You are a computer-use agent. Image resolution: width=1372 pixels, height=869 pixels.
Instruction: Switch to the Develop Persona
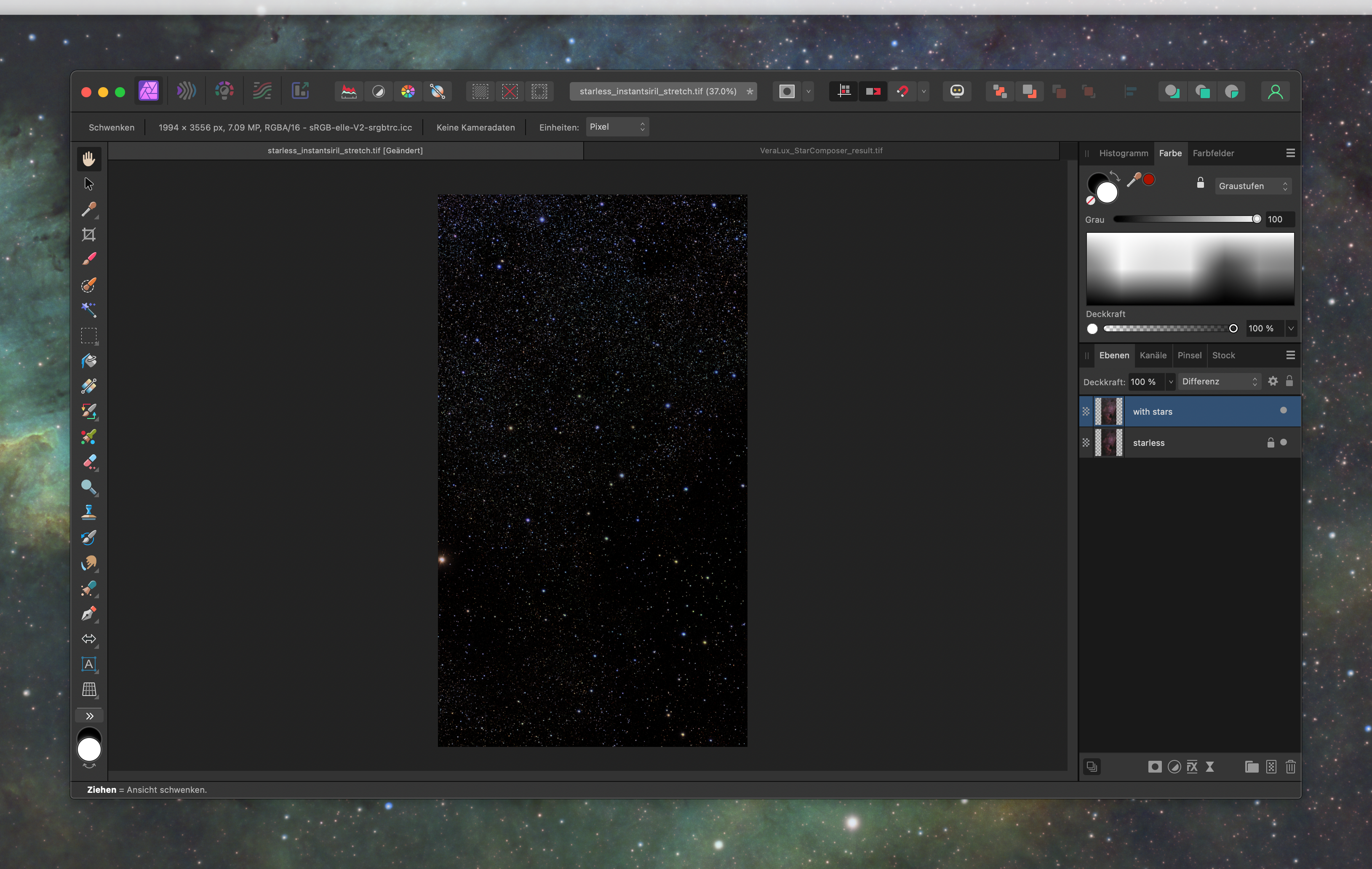tap(224, 91)
